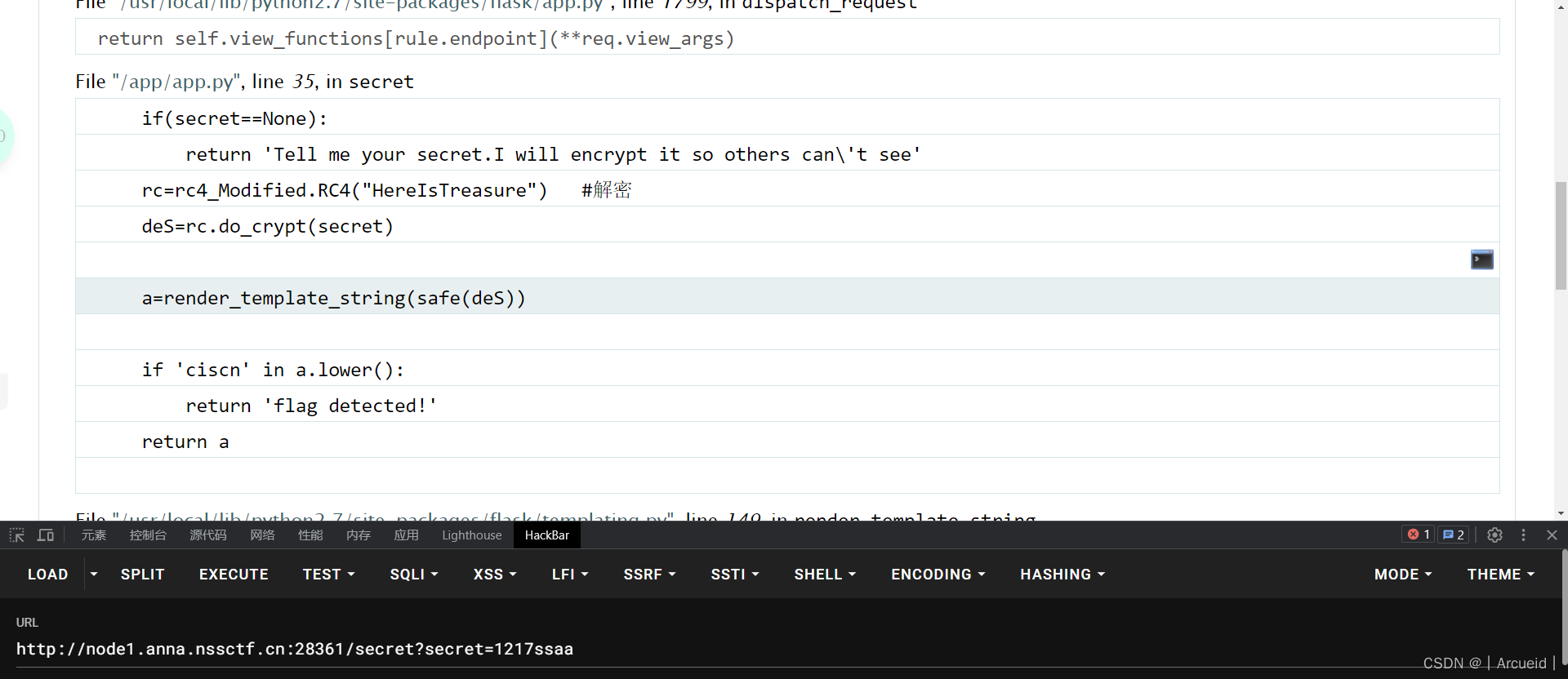
Task: Select the HackBar tab
Action: pos(547,535)
